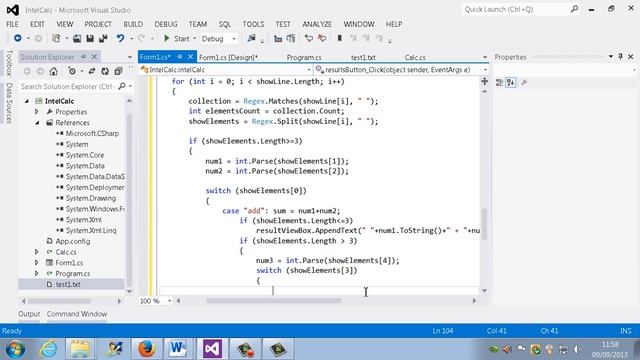This screenshot has height=360, width=640.
Task: Toggle a bookmark on the current line
Action: 339,38
